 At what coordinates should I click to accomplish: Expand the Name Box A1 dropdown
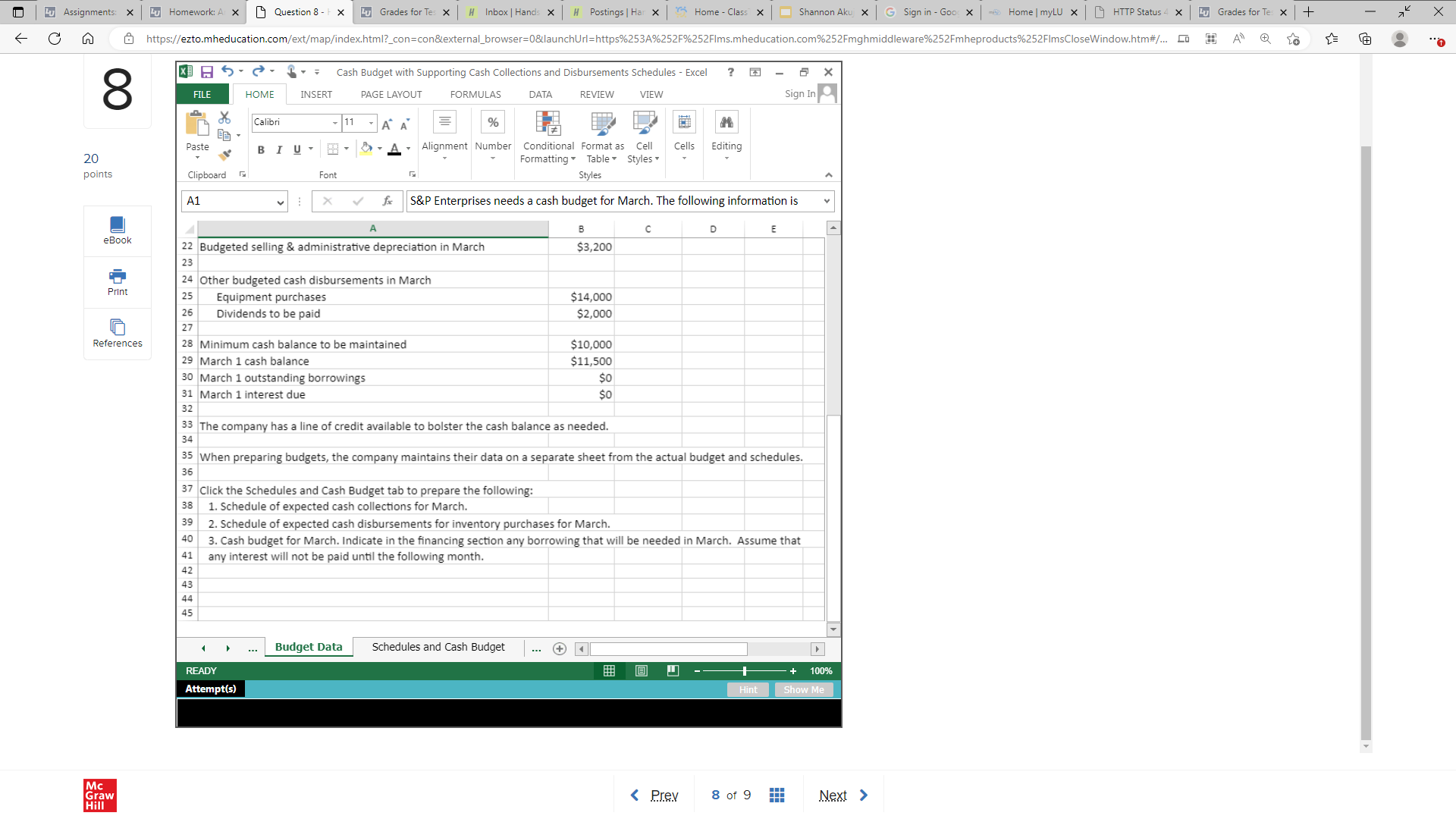point(280,202)
